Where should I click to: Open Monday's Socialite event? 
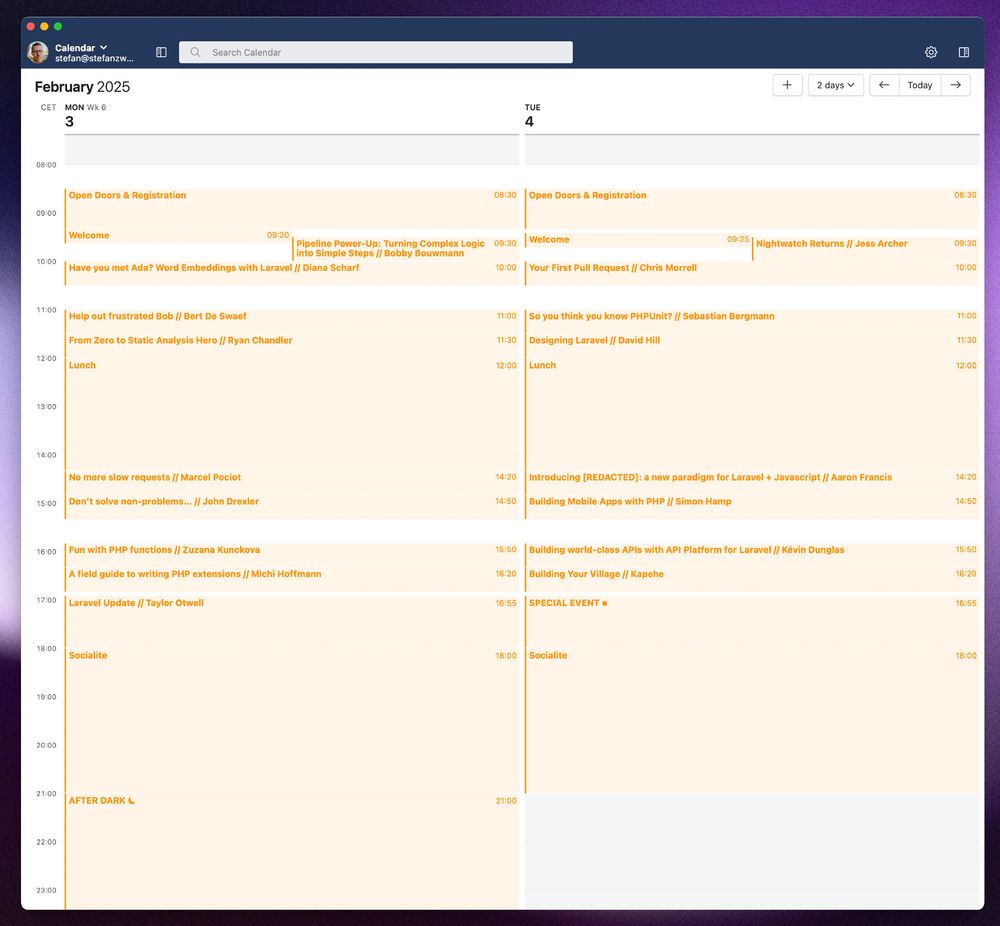coord(291,721)
